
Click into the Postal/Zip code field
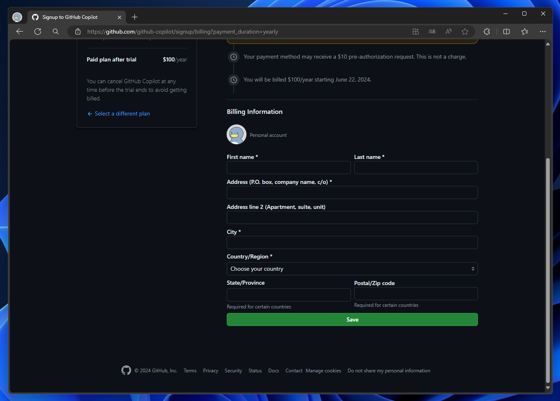pos(416,294)
